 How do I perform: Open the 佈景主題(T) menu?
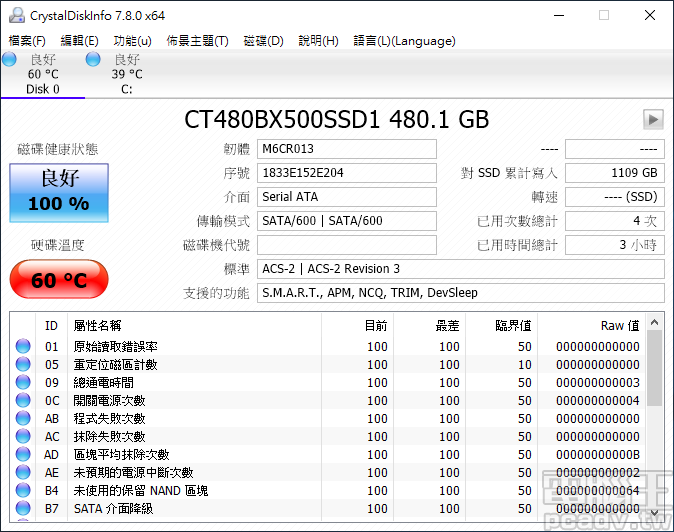click(198, 41)
